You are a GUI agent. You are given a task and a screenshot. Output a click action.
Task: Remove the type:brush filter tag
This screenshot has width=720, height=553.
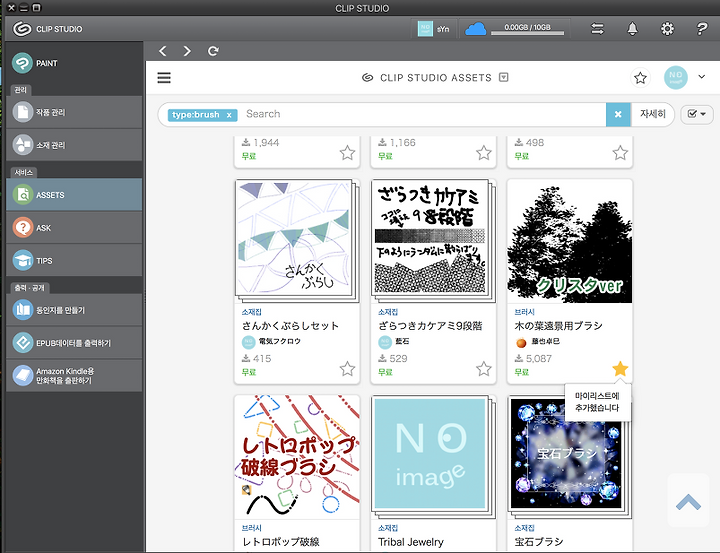[229, 115]
